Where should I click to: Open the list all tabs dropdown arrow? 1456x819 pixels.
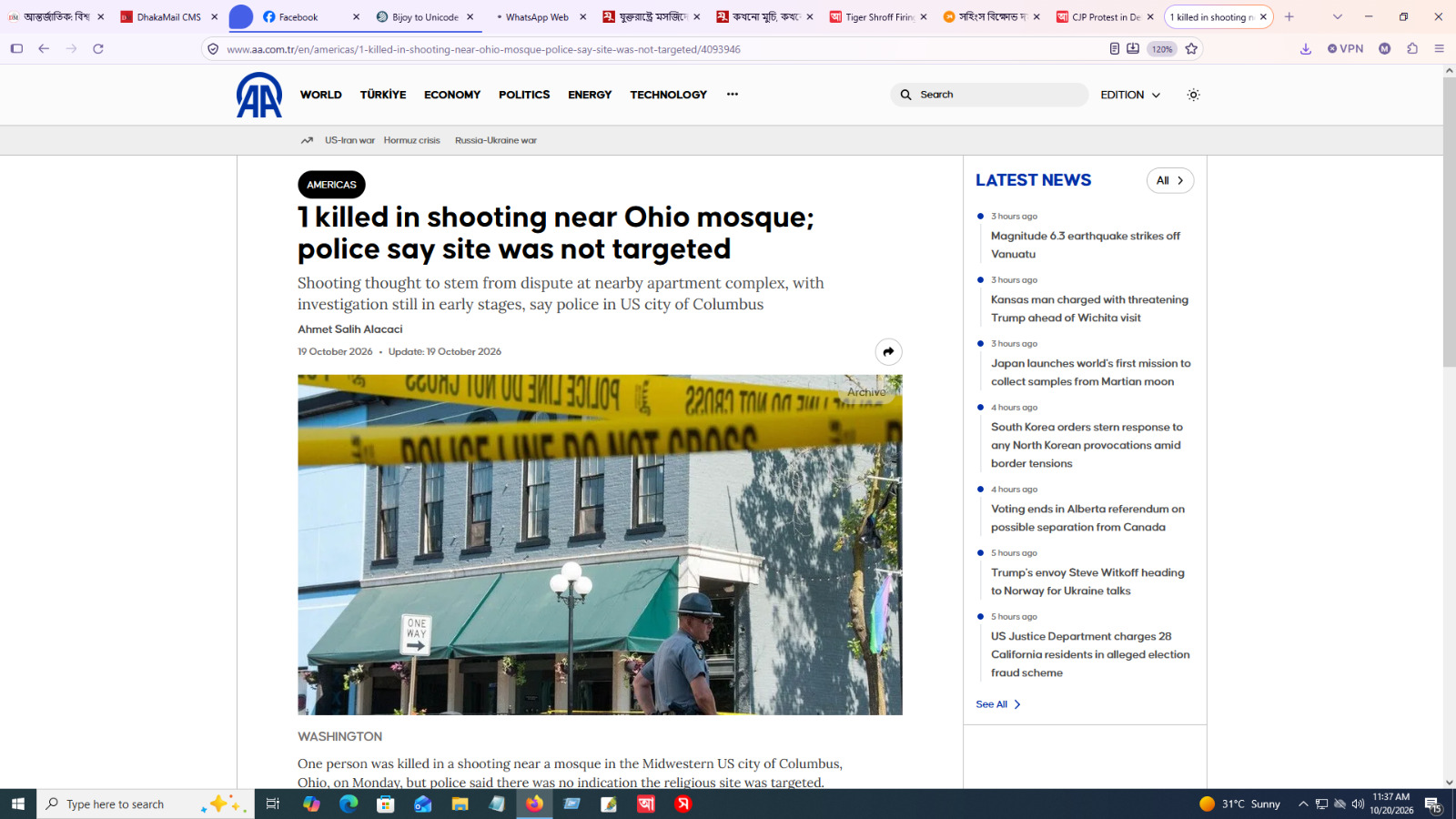[x=1337, y=17]
